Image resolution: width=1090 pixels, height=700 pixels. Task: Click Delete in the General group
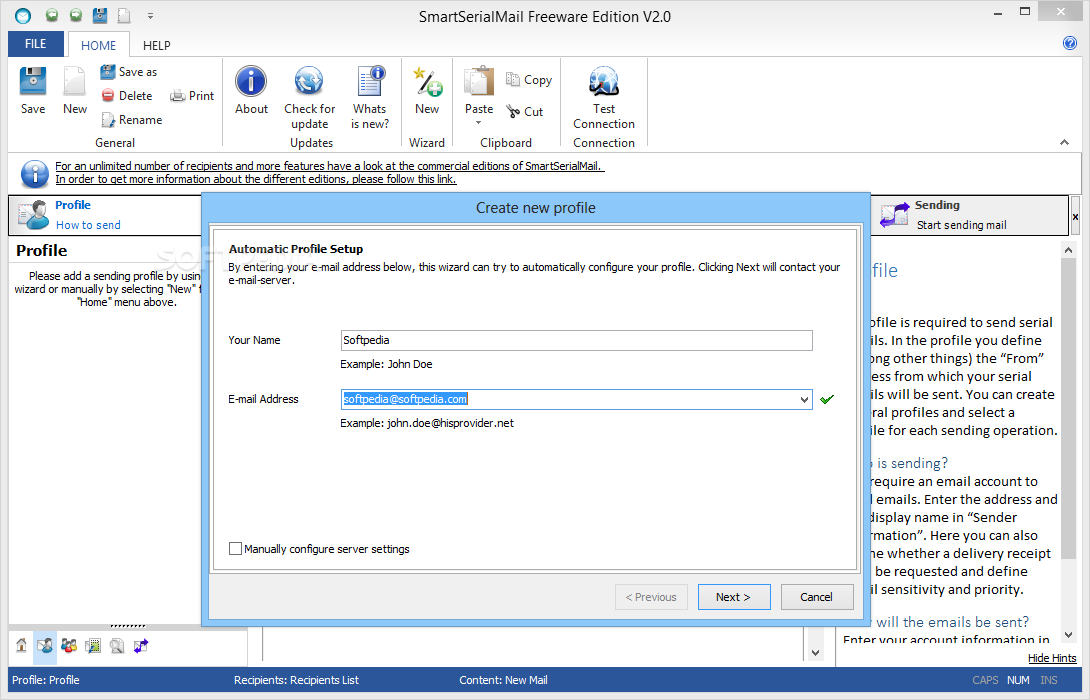click(x=127, y=96)
